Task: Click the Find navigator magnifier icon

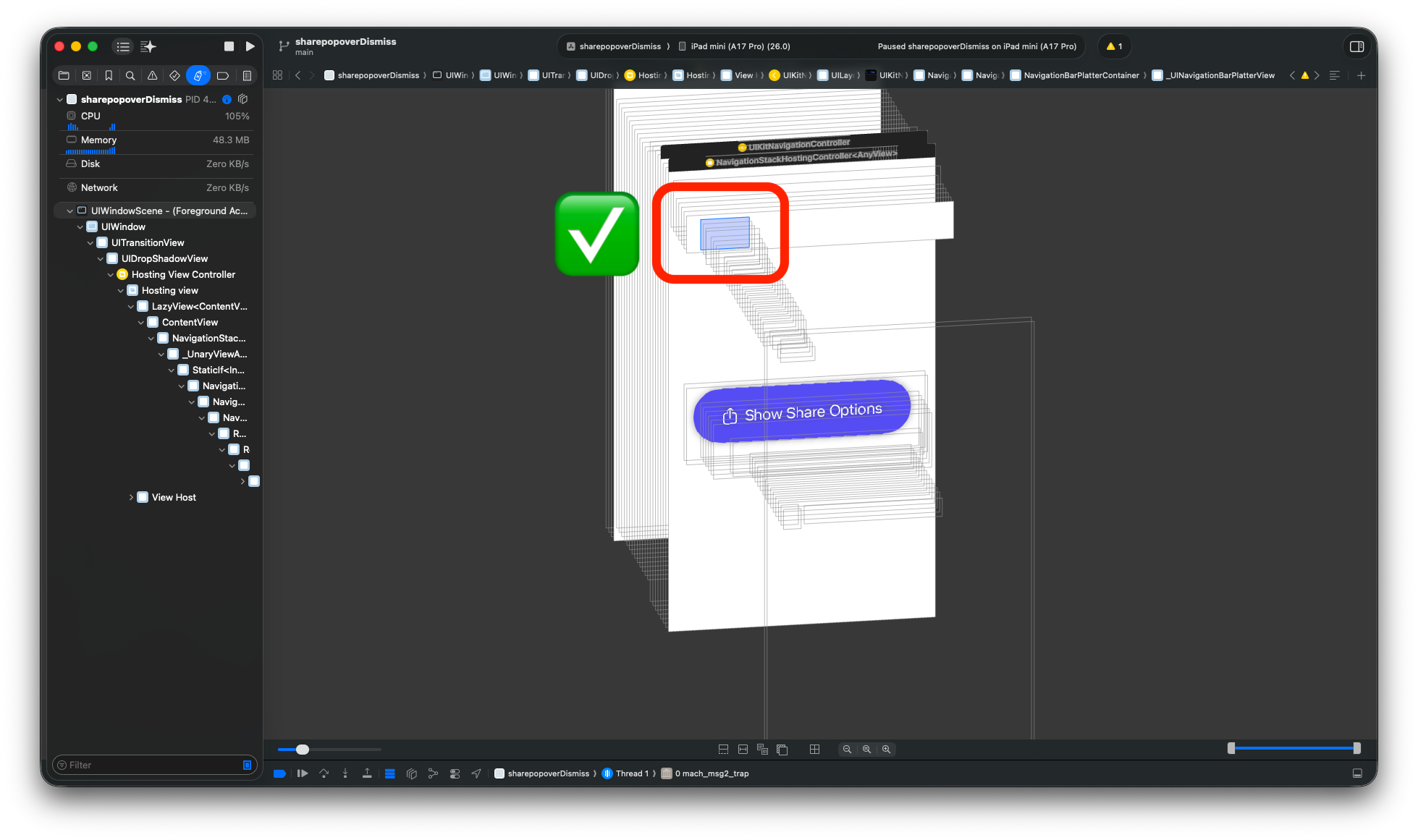Action: click(x=130, y=75)
